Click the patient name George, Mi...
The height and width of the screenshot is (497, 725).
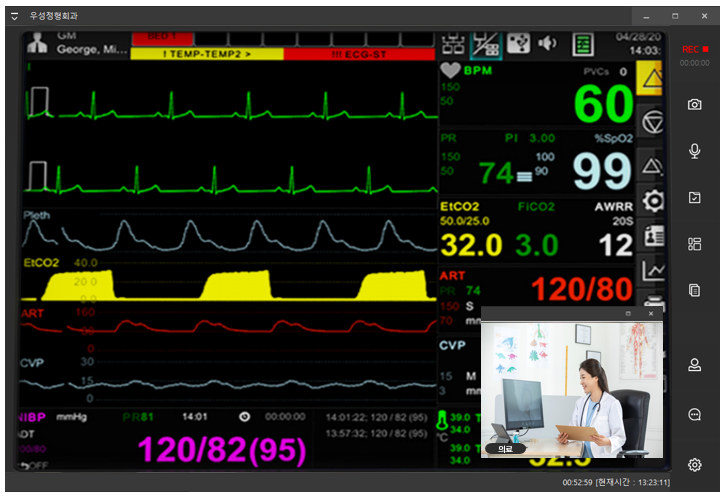[92, 49]
